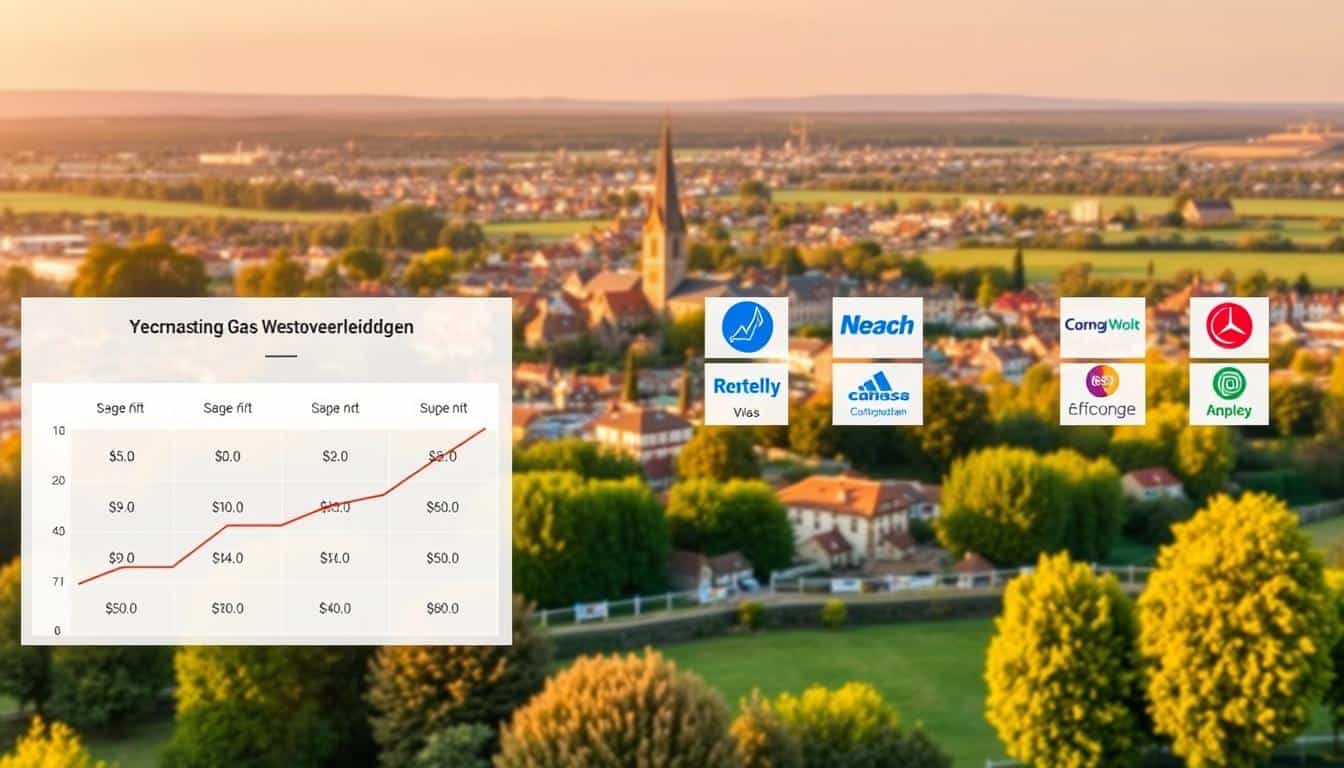The image size is (1344, 768).
Task: Select the $30.0 cell in bottom row
Action: point(228,608)
